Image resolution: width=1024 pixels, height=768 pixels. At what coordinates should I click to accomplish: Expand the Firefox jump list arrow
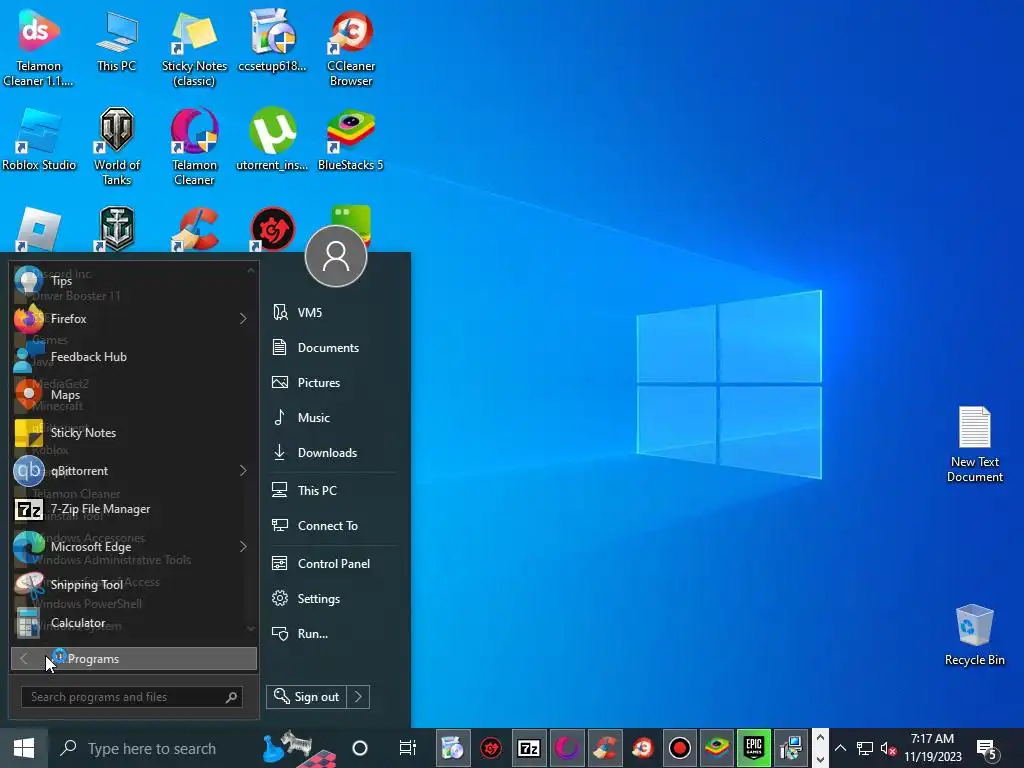(243, 319)
